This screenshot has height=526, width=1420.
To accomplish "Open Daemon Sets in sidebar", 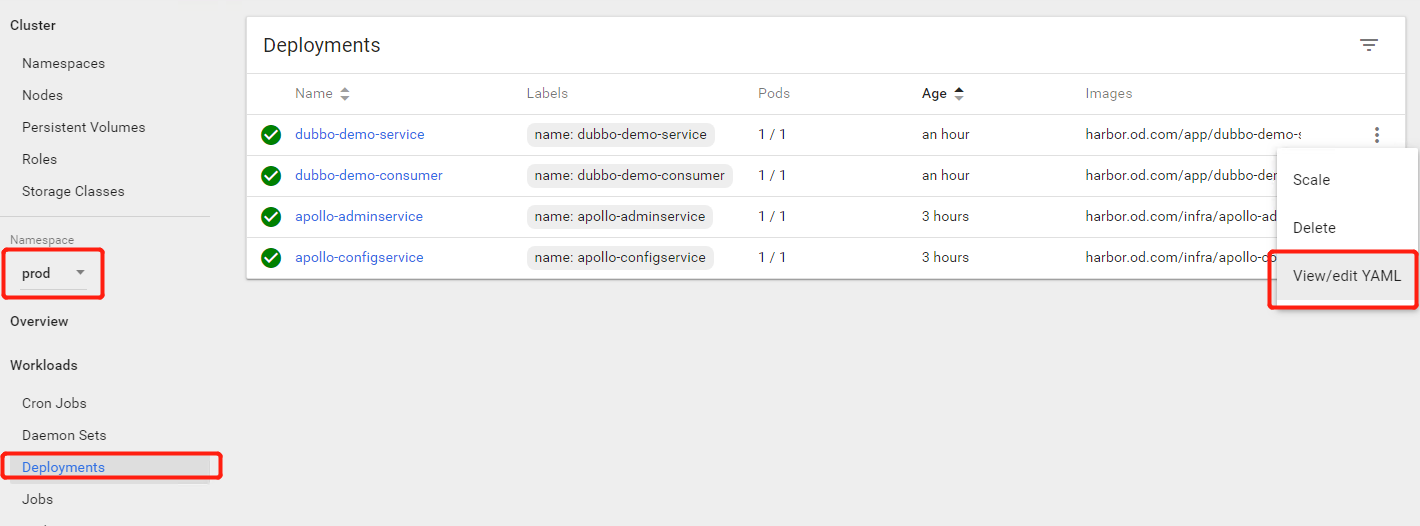I will coord(64,435).
